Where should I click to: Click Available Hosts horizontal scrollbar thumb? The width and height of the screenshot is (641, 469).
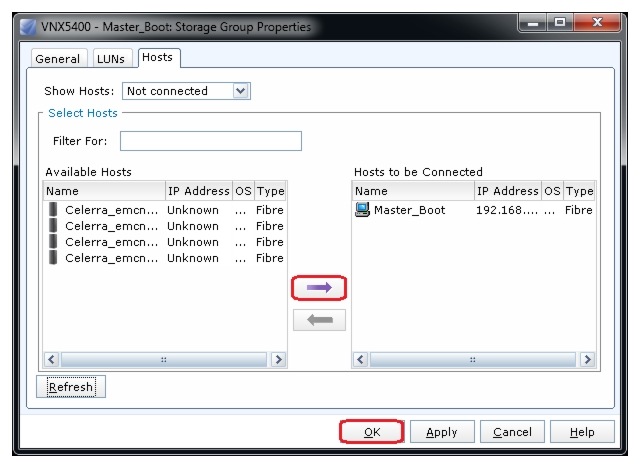pos(164,360)
